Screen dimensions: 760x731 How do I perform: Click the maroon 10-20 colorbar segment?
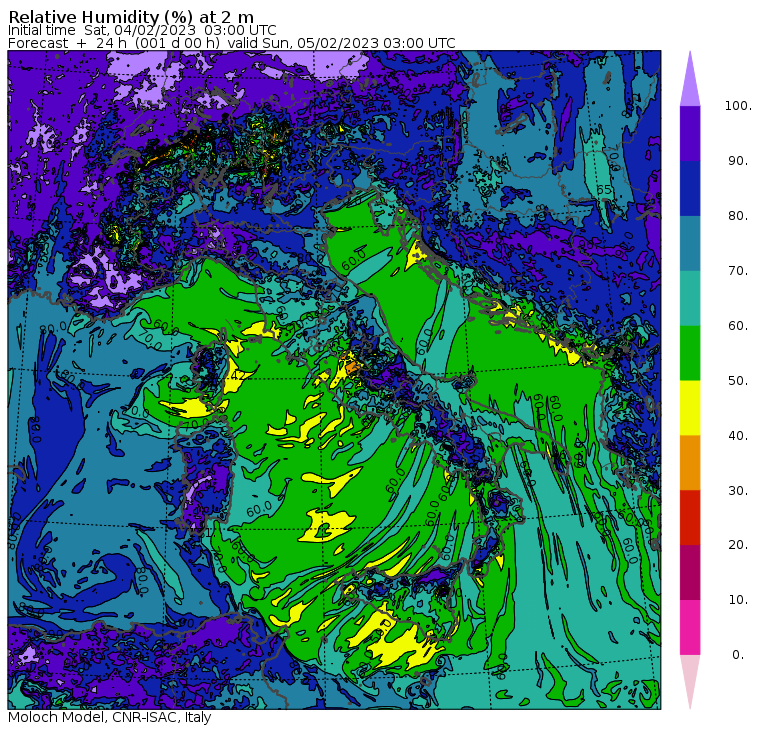pos(690,572)
